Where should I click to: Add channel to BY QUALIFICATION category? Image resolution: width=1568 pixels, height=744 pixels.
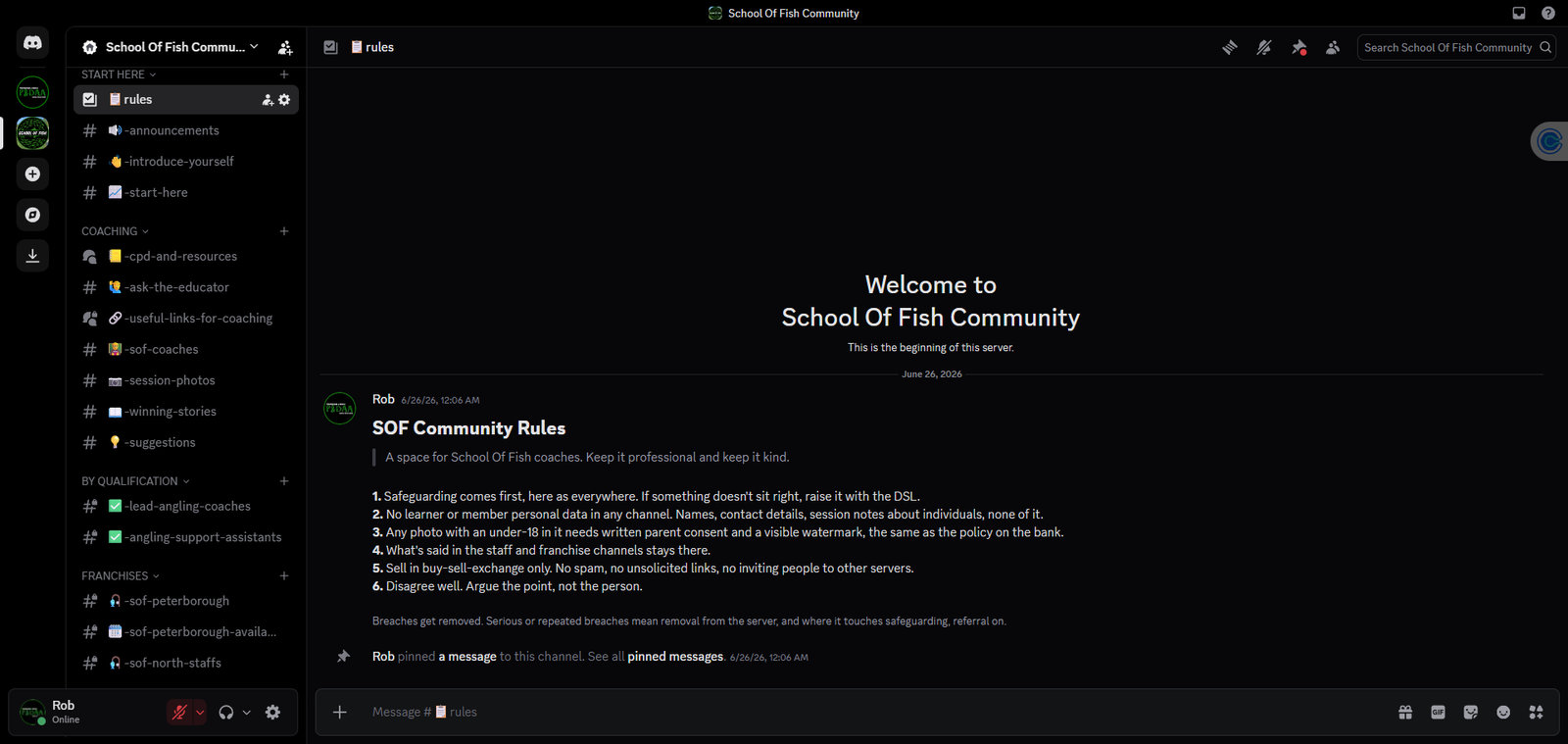284,481
